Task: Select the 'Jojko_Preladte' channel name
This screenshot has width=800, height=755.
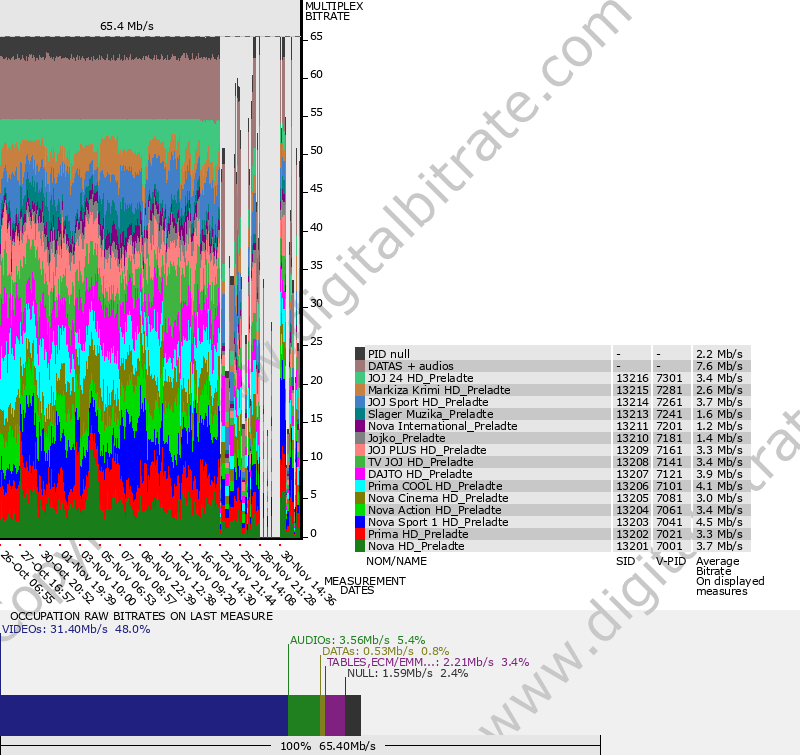Action: [x=407, y=438]
